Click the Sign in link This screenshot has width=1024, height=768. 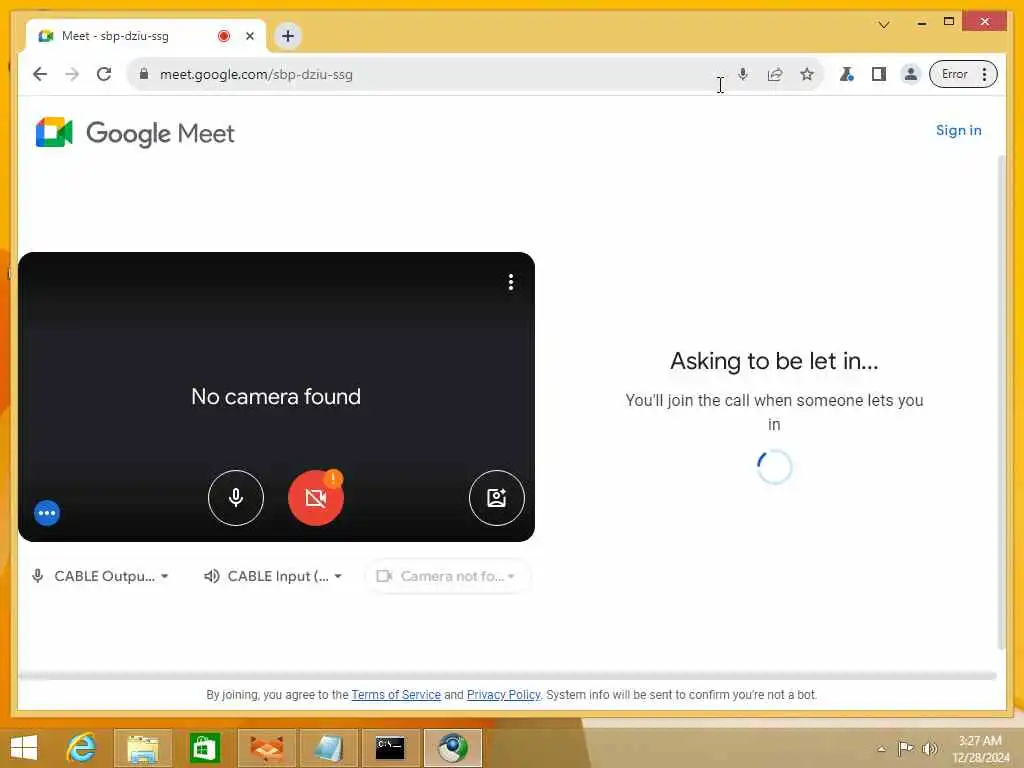coord(958,130)
